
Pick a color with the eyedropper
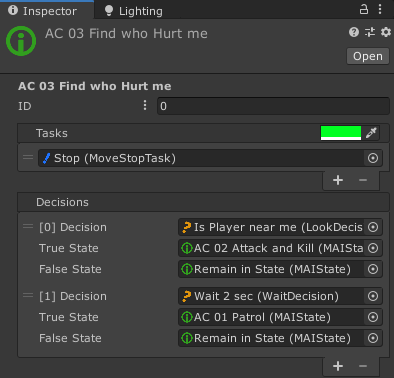point(371,133)
